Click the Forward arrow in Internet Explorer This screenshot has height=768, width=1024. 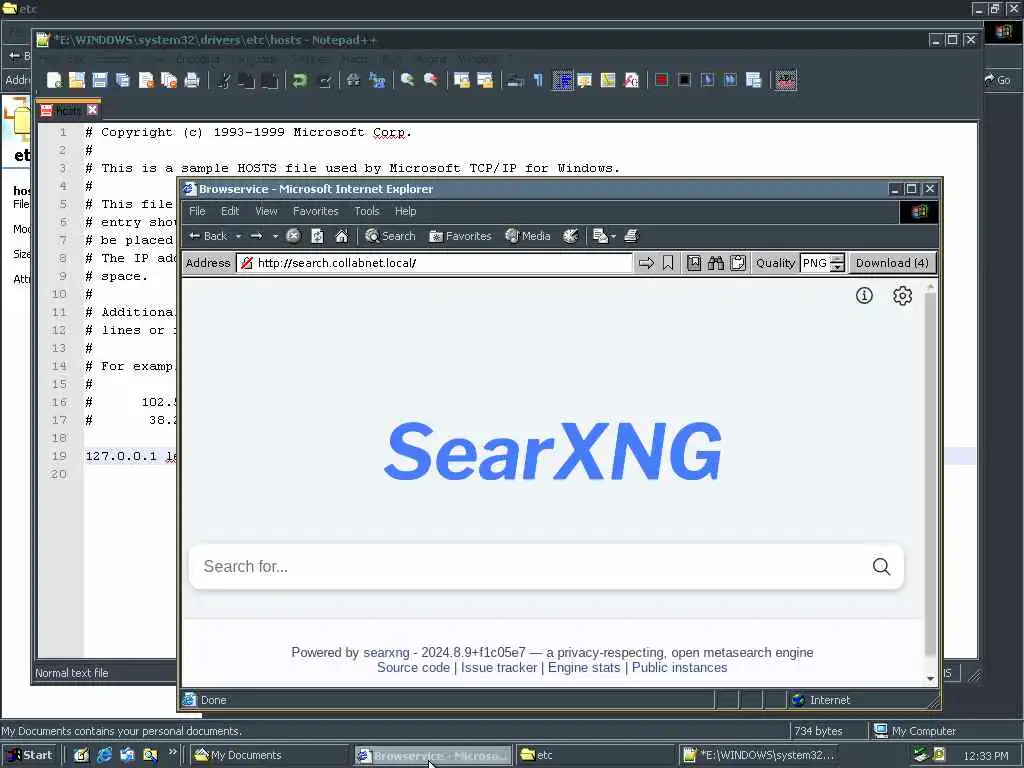click(x=257, y=236)
